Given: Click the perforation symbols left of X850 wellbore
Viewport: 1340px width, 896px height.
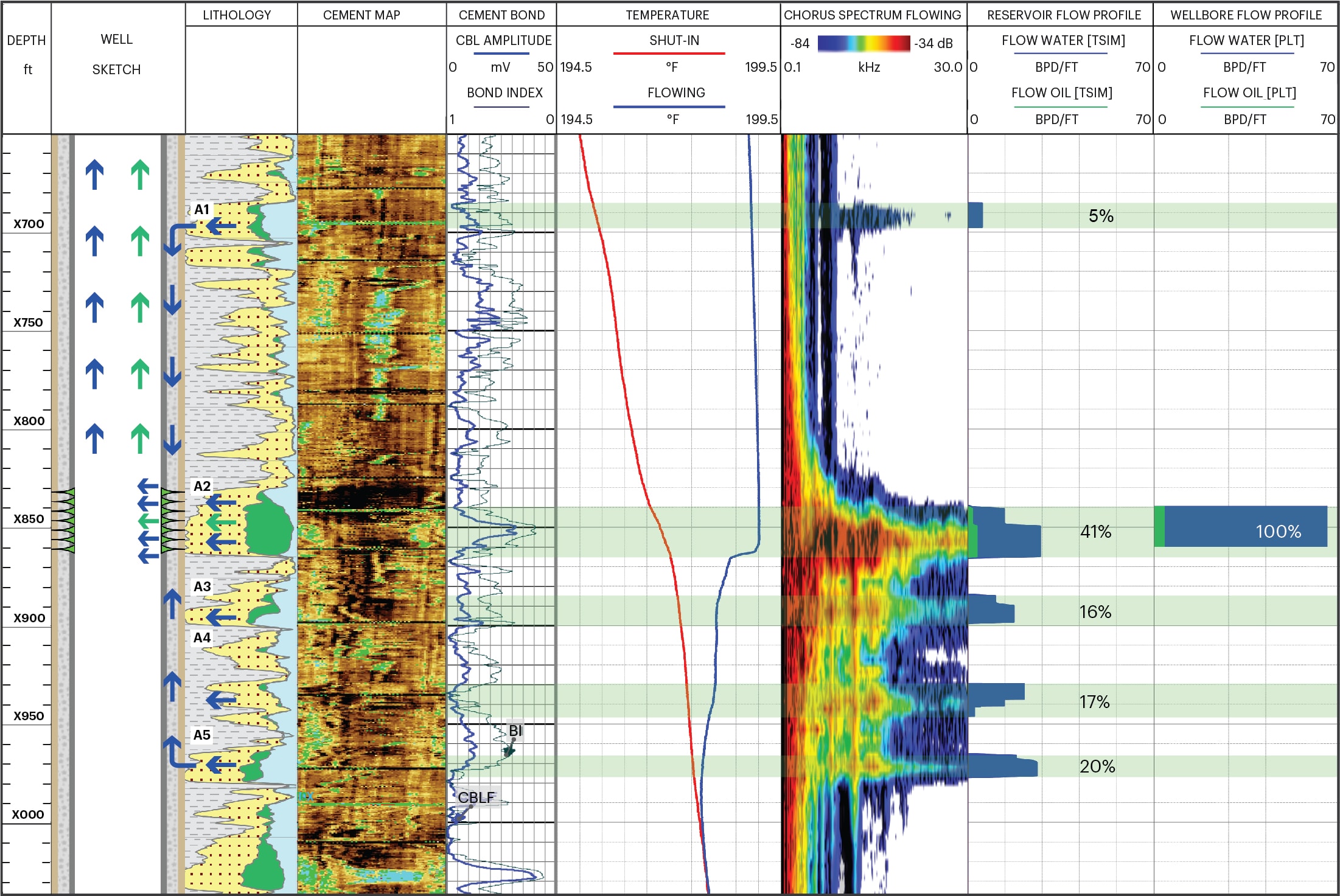Looking at the screenshot, I should click(x=63, y=520).
